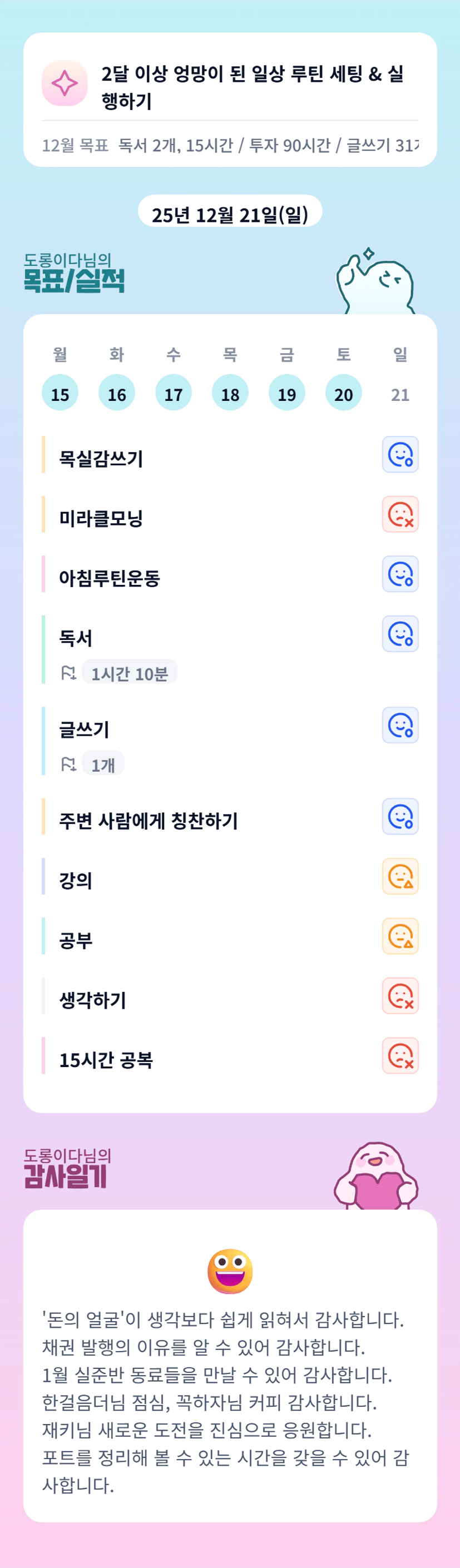Select Monday 15 in the week row
Viewport: 460px width, 1568px height.
pos(60,393)
